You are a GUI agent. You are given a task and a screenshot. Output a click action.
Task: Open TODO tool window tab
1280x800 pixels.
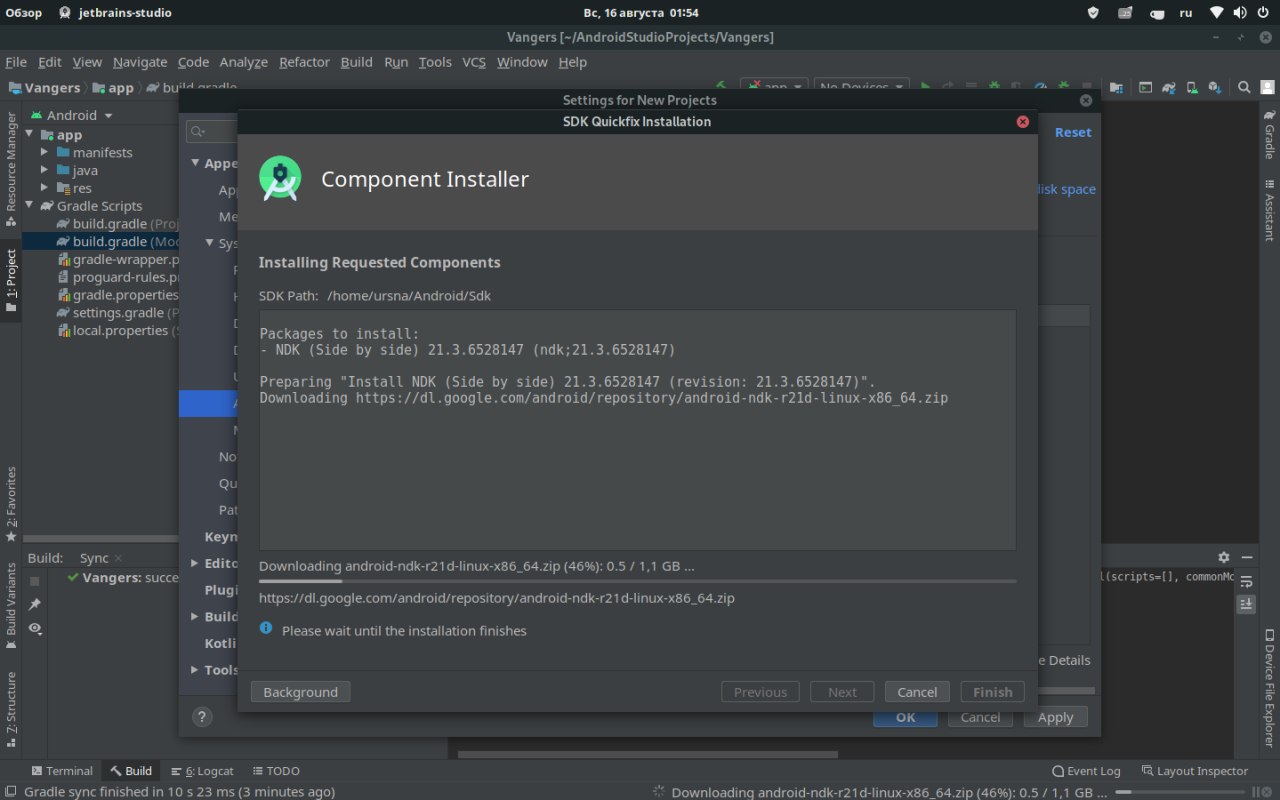(x=276, y=771)
